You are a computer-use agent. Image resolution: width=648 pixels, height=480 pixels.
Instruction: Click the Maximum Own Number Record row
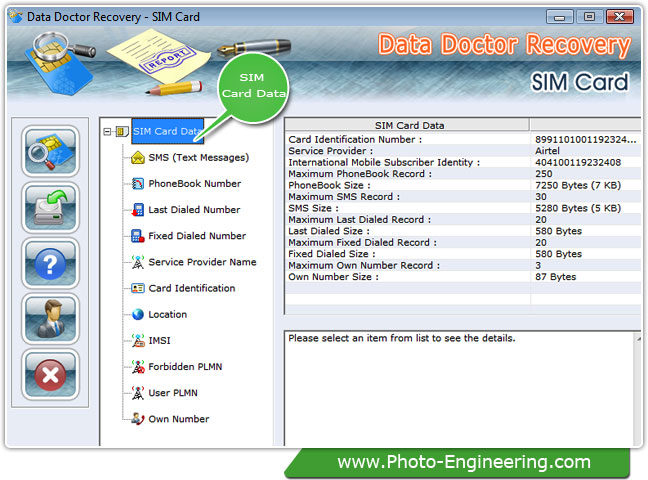[x=463, y=265]
